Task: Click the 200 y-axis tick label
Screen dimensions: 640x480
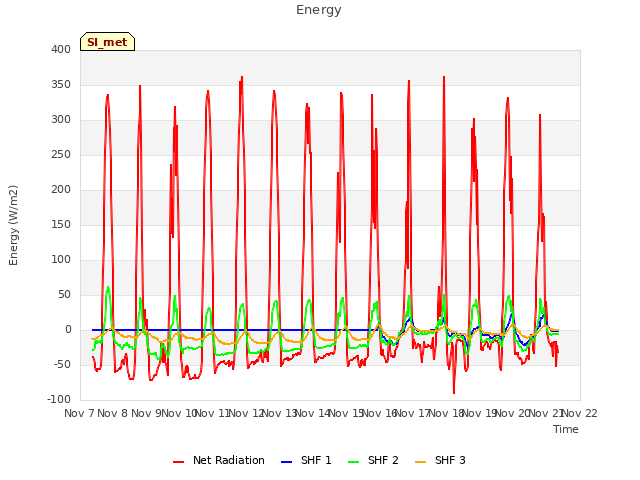Action: tap(61, 189)
